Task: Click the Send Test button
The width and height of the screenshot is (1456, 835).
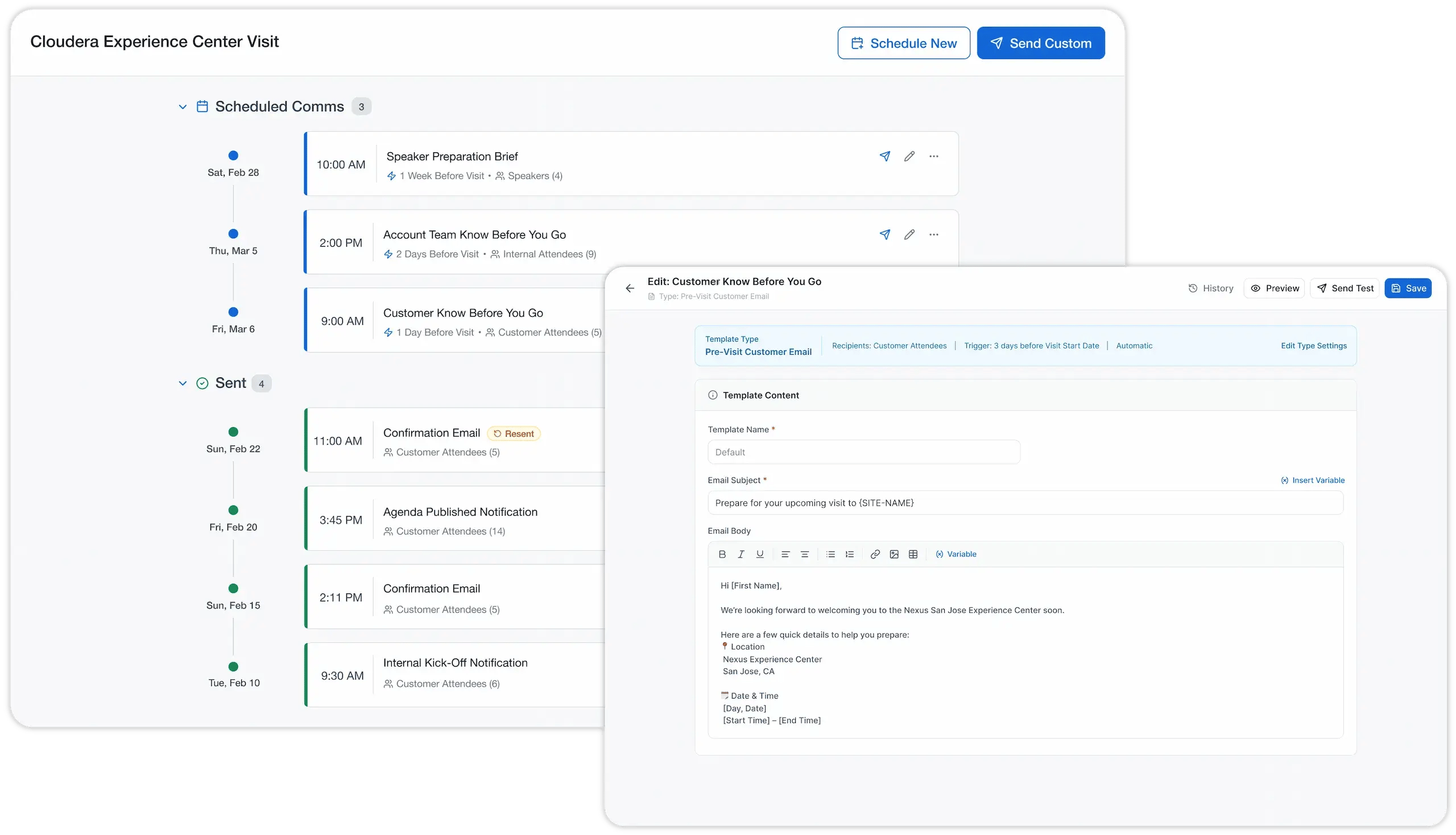Action: [x=1345, y=288]
